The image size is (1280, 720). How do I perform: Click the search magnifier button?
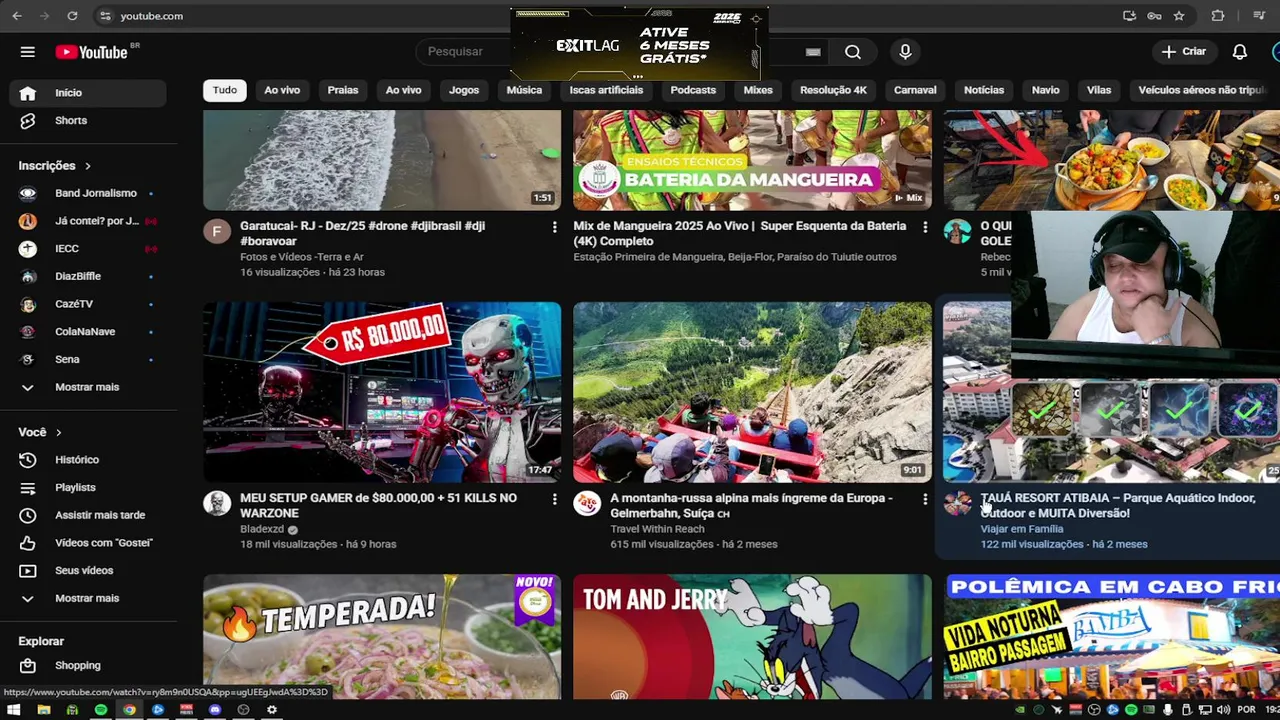852,52
